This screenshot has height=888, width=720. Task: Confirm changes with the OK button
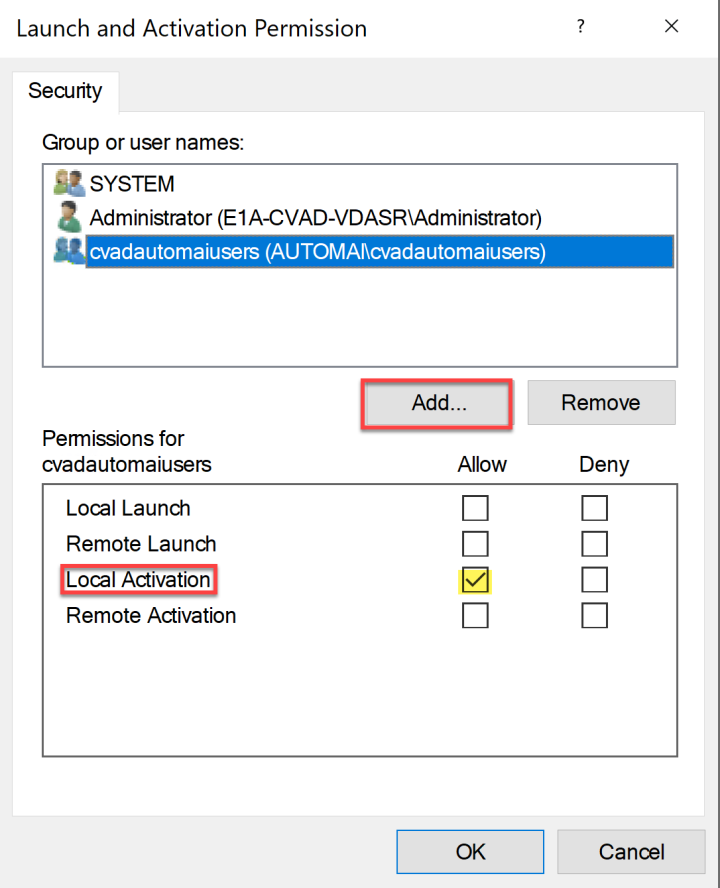[x=470, y=852]
